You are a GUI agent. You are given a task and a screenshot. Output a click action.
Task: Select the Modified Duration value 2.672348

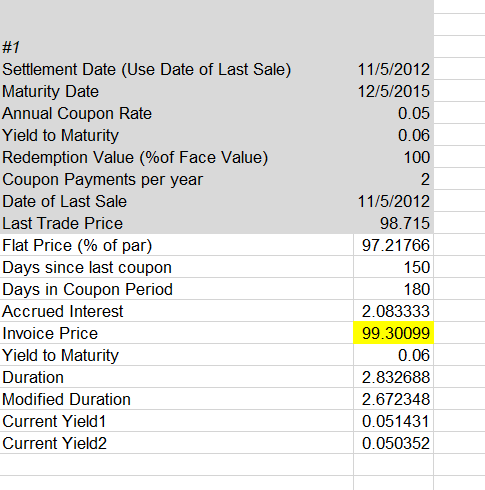(x=393, y=399)
